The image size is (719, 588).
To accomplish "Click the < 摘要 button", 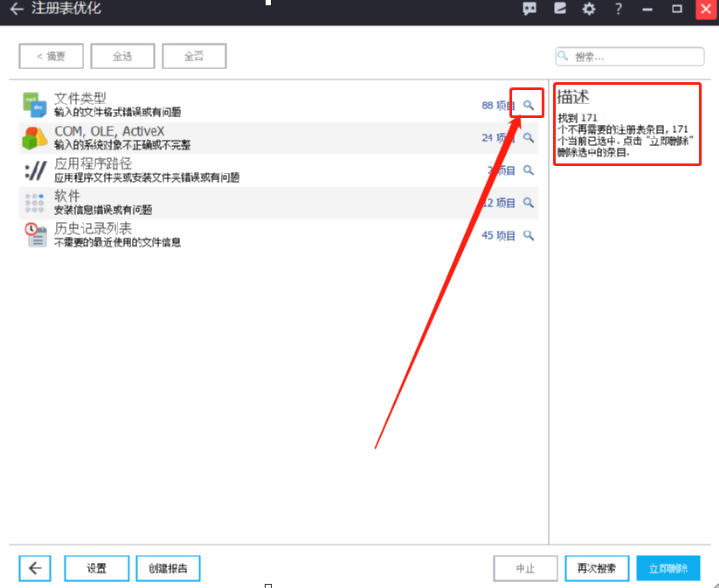I will click(x=51, y=56).
